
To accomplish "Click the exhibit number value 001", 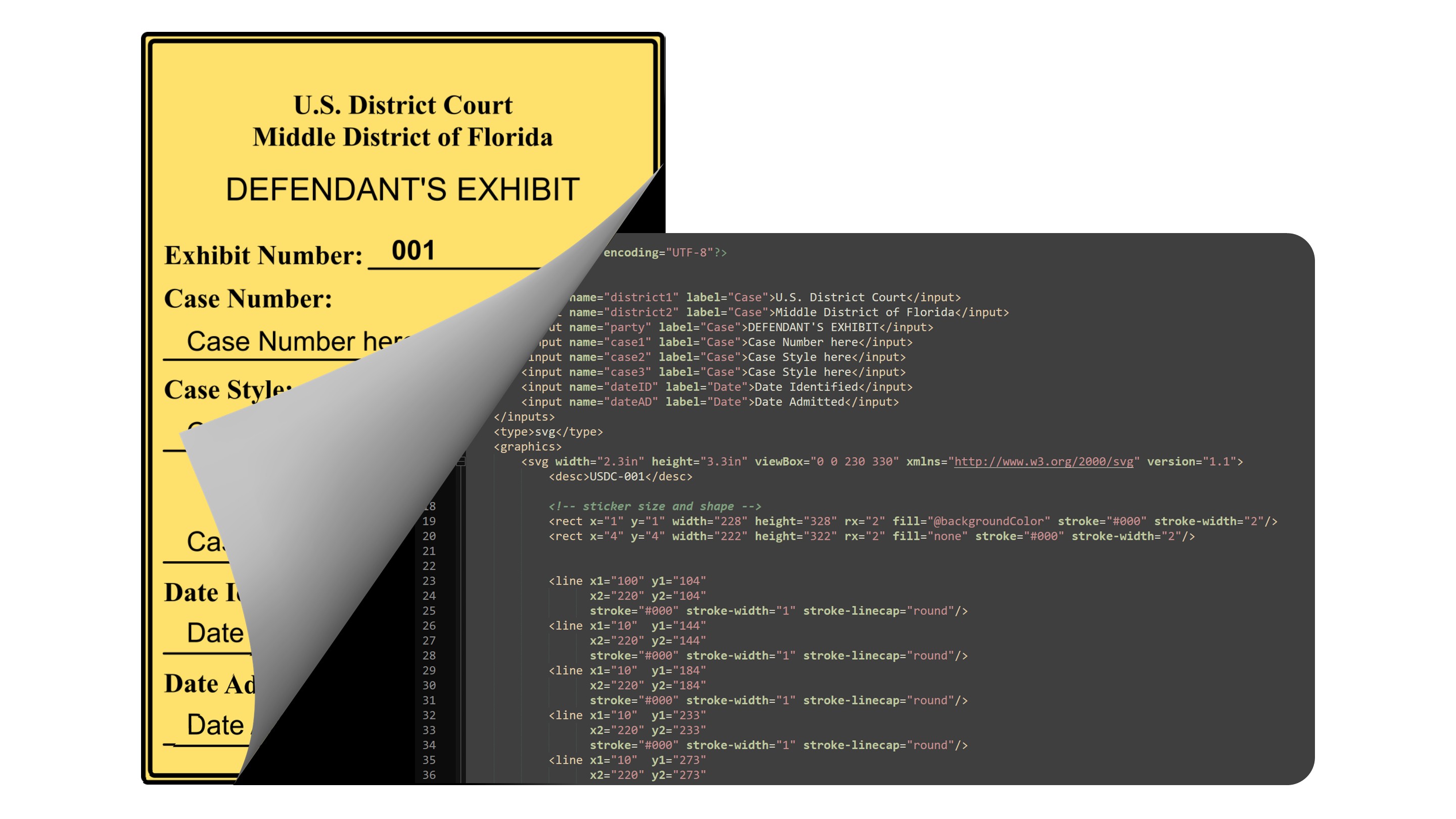I will click(413, 250).
